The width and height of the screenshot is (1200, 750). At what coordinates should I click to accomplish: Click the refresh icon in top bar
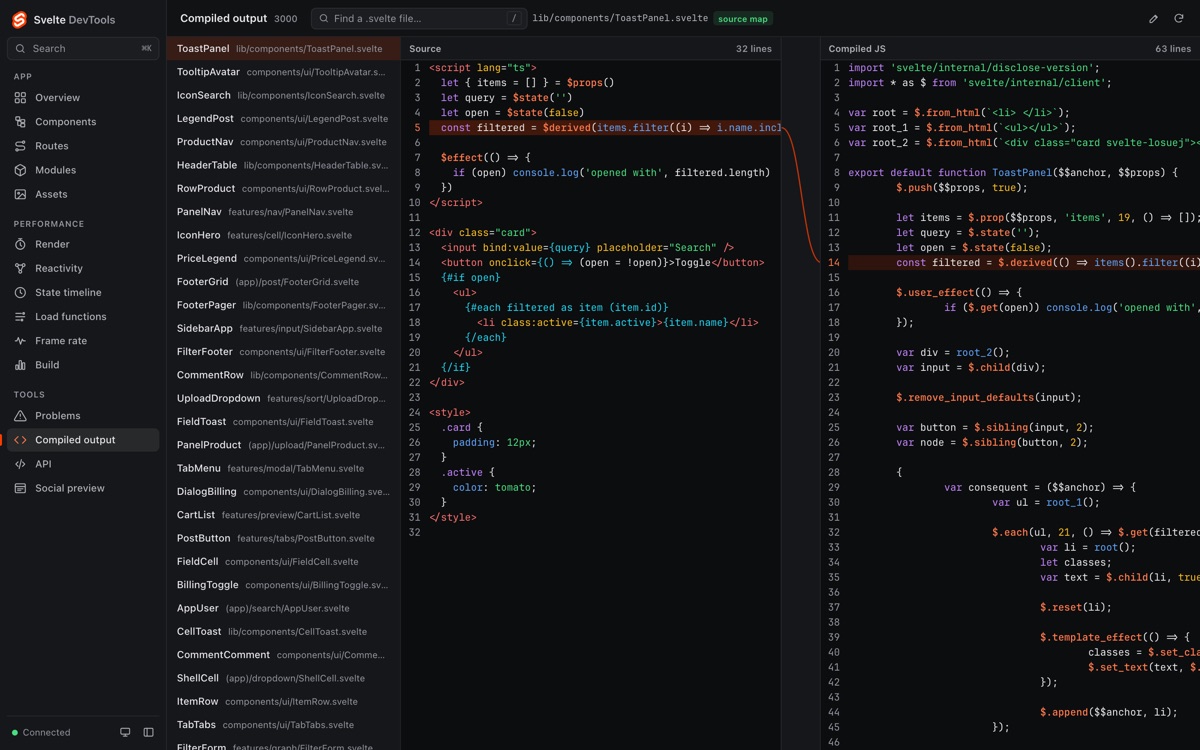click(1179, 18)
